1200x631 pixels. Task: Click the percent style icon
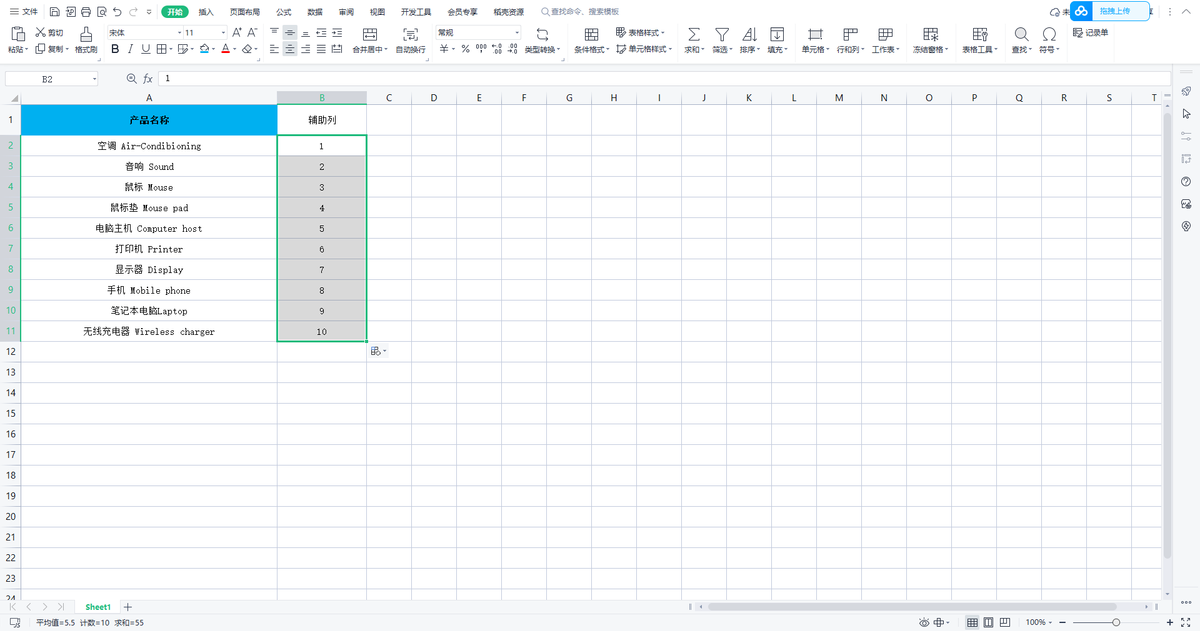click(465, 48)
